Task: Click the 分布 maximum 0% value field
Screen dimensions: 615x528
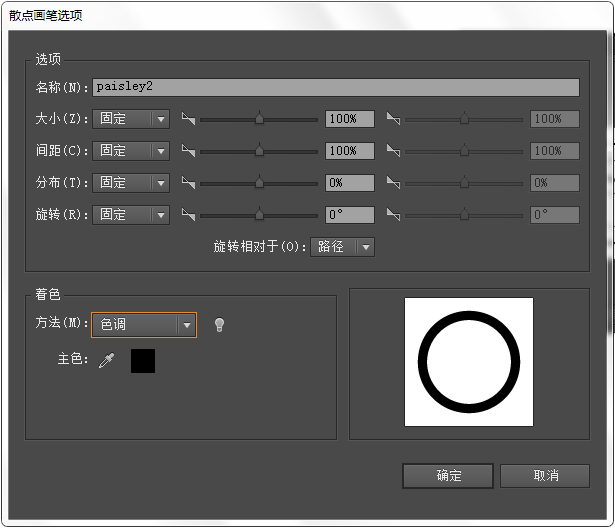Action: (555, 183)
